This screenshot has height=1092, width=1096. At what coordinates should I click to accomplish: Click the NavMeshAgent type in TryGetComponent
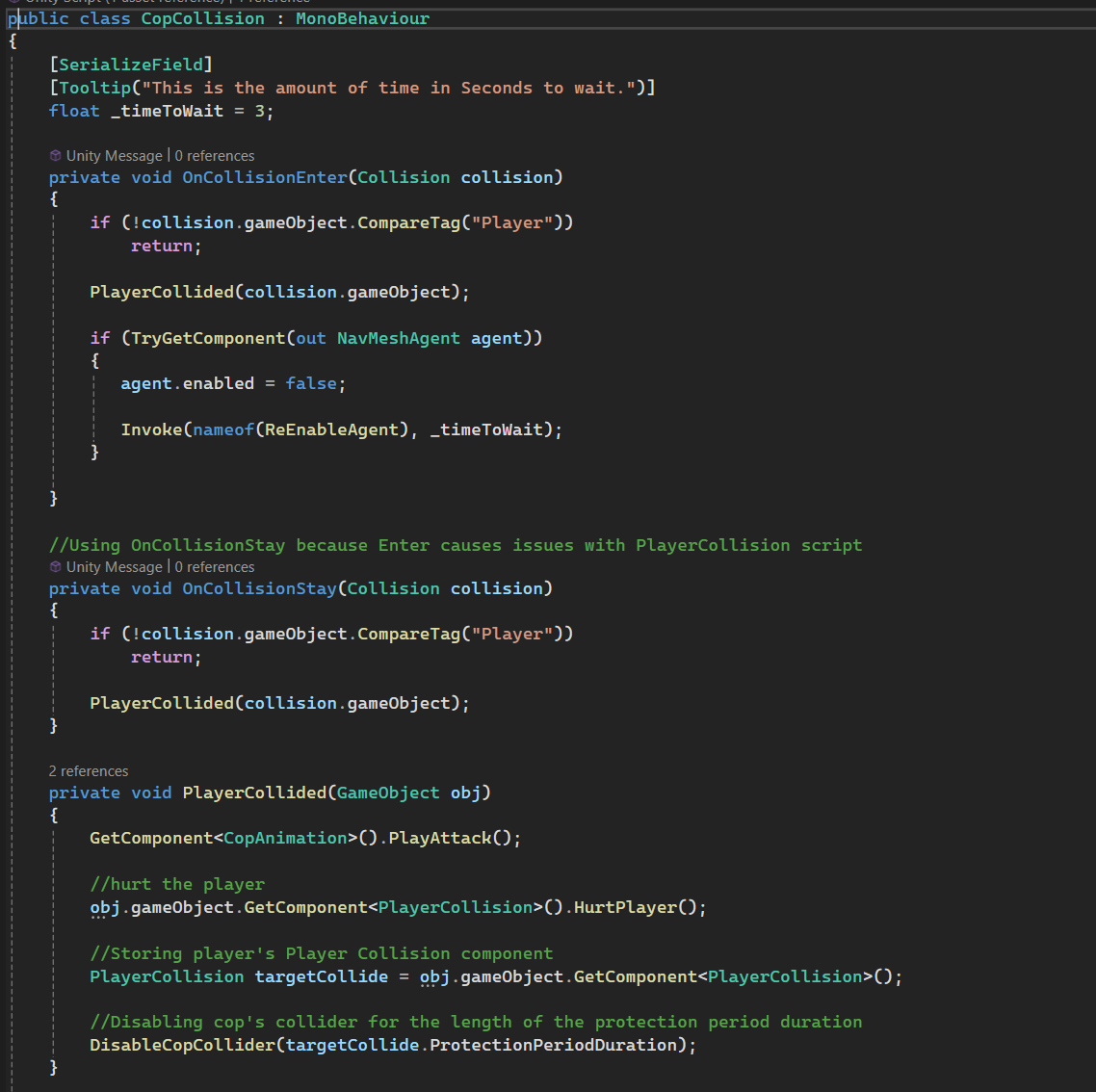(398, 338)
